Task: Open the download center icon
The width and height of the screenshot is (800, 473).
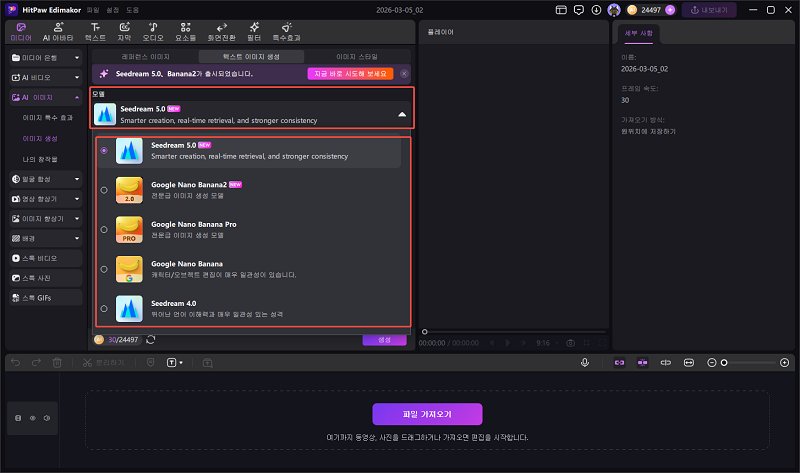Action: pyautogui.click(x=596, y=10)
